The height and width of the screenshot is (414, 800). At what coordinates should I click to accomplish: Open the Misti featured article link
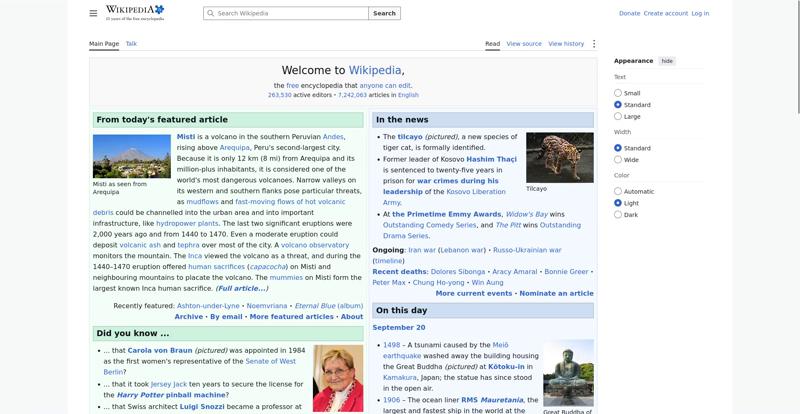186,137
